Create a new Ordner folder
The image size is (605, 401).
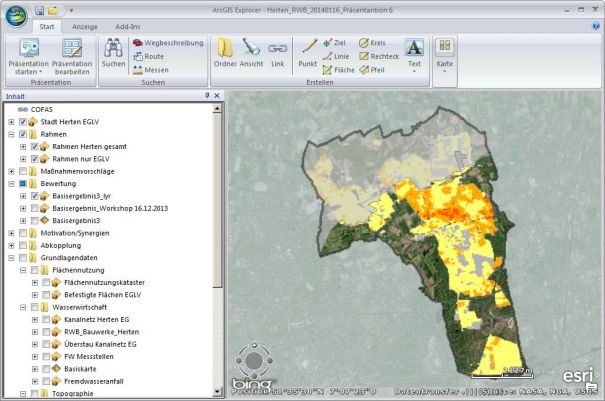point(225,53)
